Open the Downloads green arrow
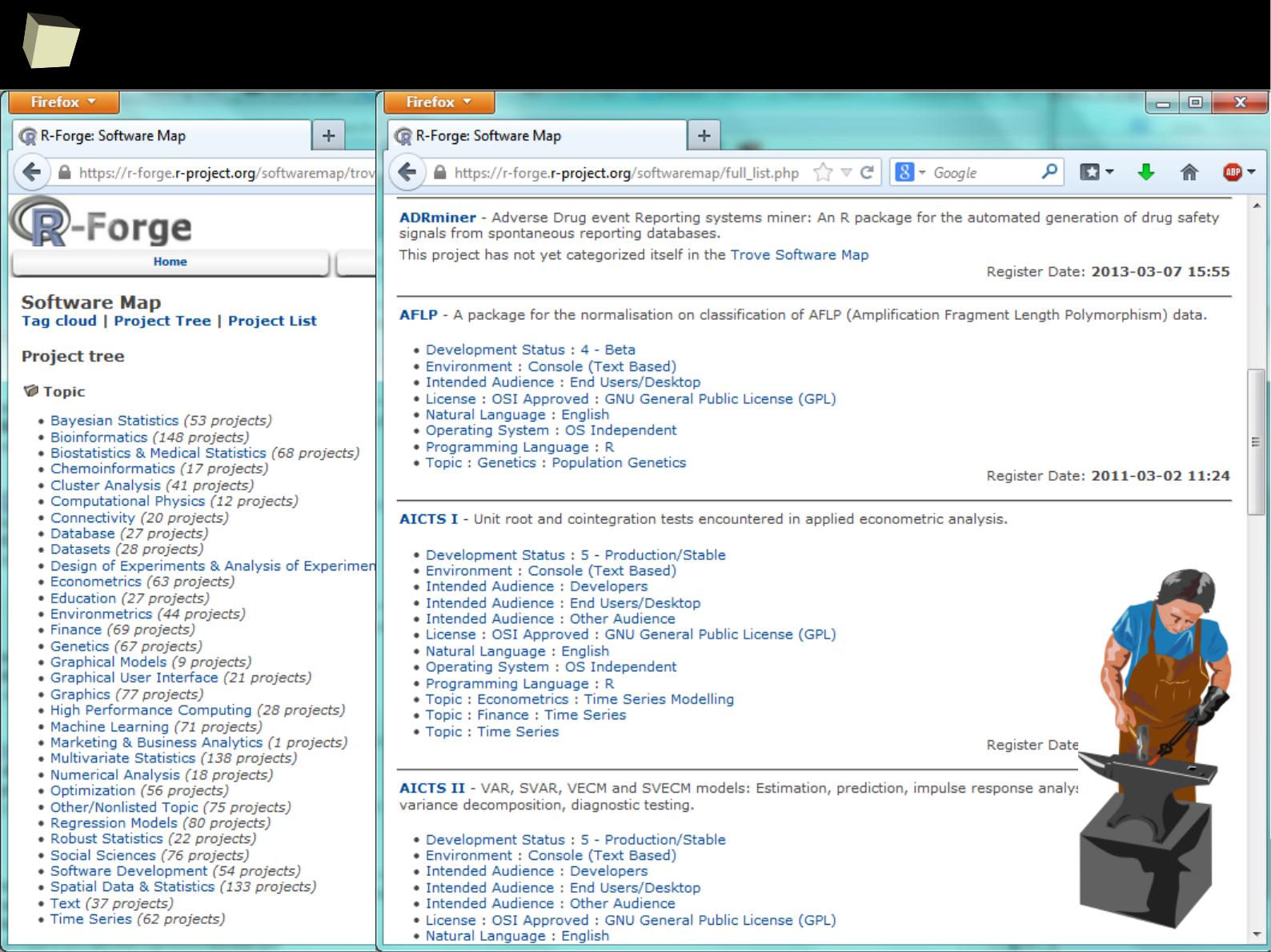1271x952 pixels. 1146,172
